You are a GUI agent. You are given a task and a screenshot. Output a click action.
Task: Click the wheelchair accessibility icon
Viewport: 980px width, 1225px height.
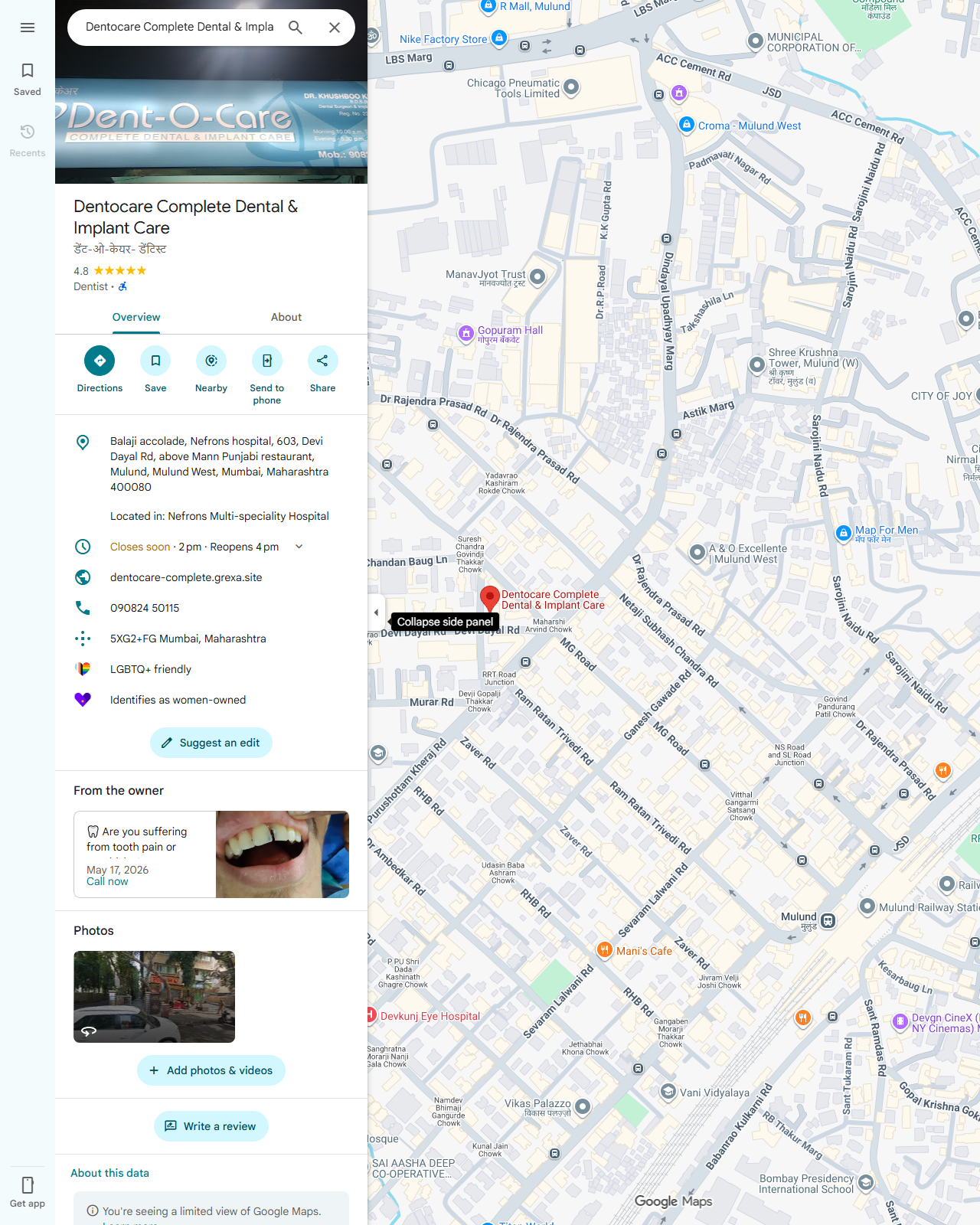(x=122, y=286)
